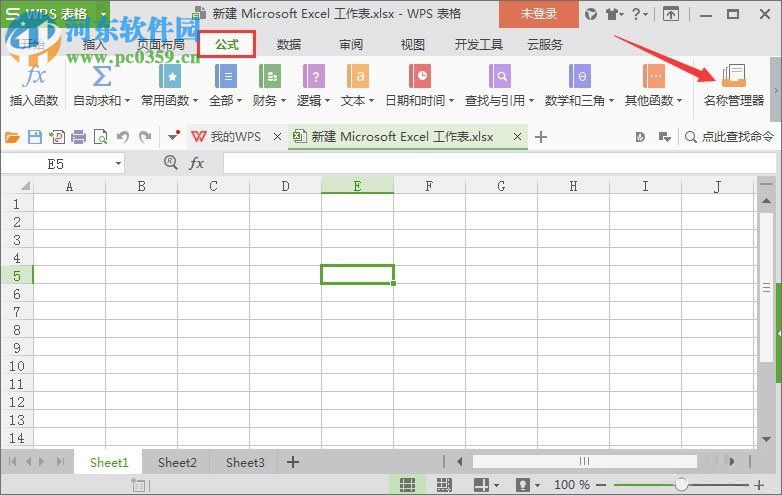The image size is (782, 495).
Task: Click the fx button beside formula bar
Action: [196, 163]
